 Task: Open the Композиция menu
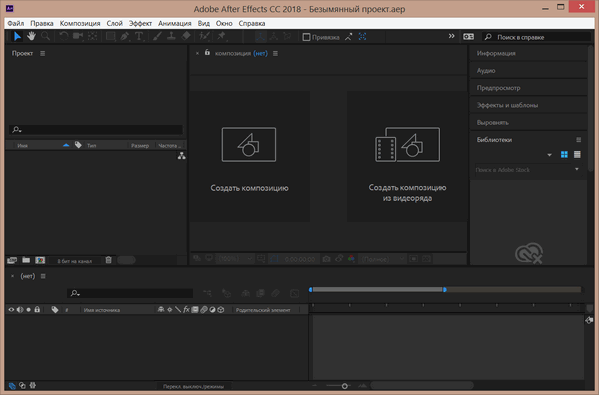[x=80, y=23]
